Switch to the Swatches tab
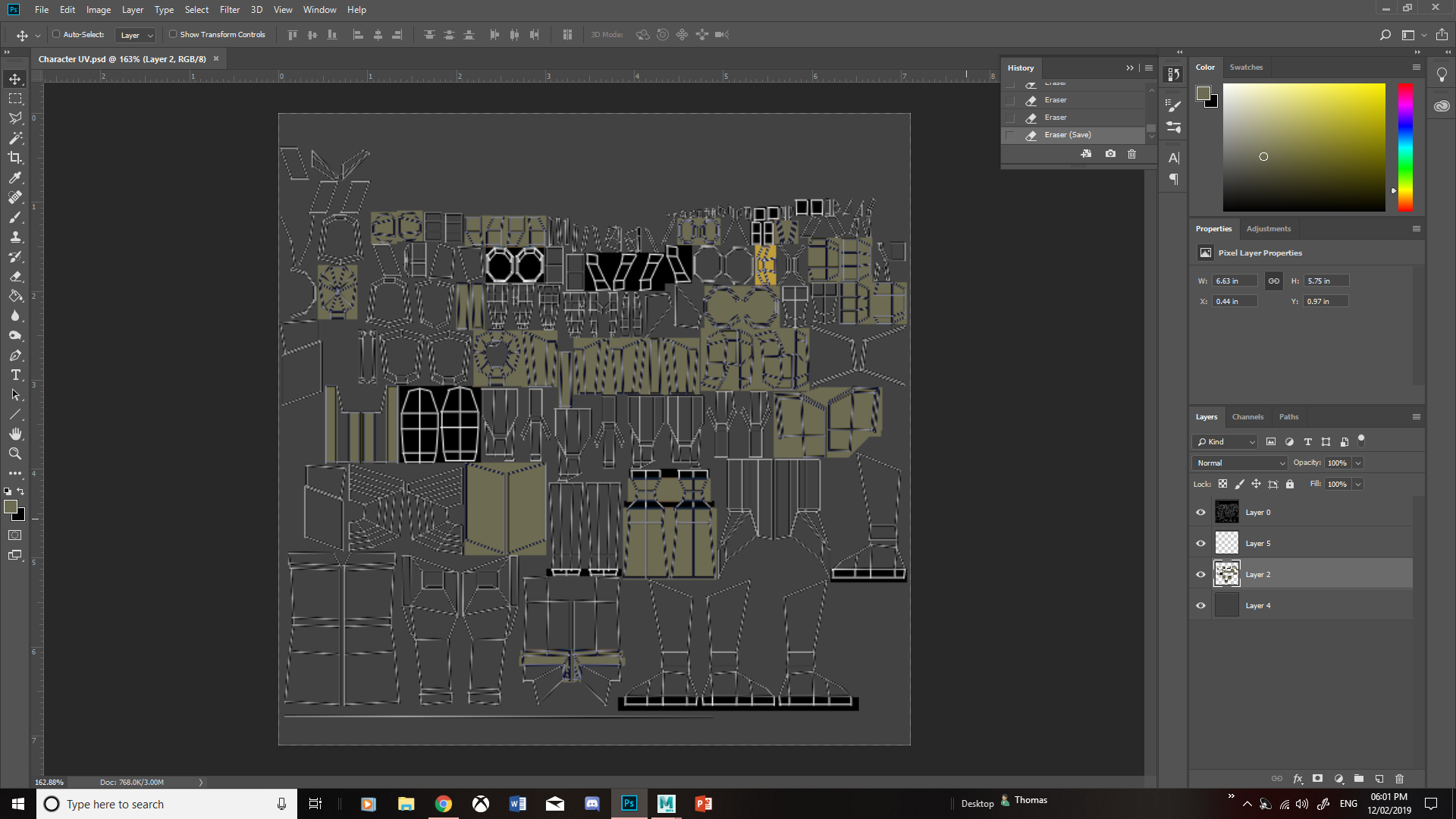The image size is (1456, 819). coord(1246,67)
